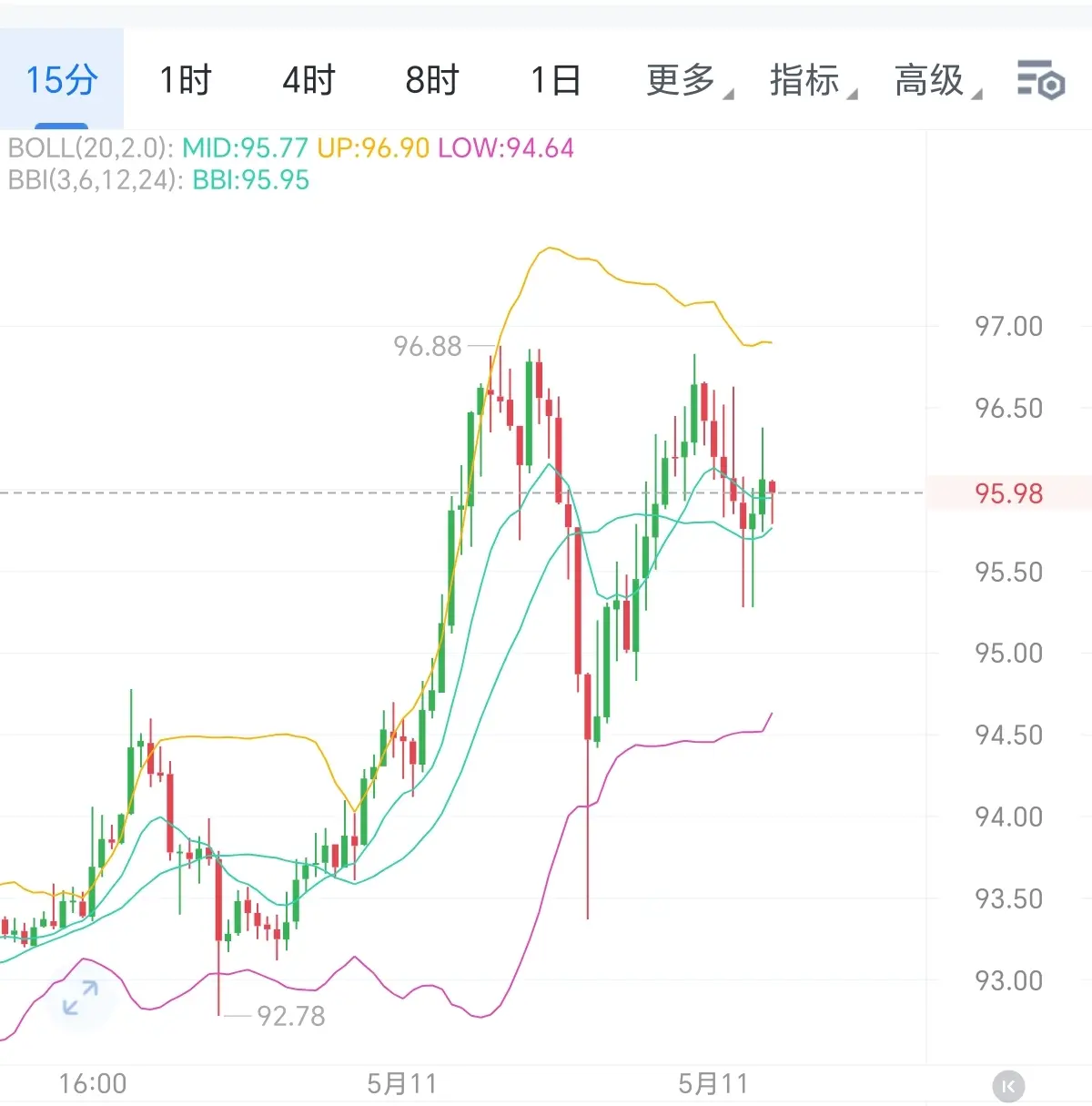This screenshot has width=1092, height=1106.
Task: Open the 高级 advanced dropdown
Action: pos(937,80)
